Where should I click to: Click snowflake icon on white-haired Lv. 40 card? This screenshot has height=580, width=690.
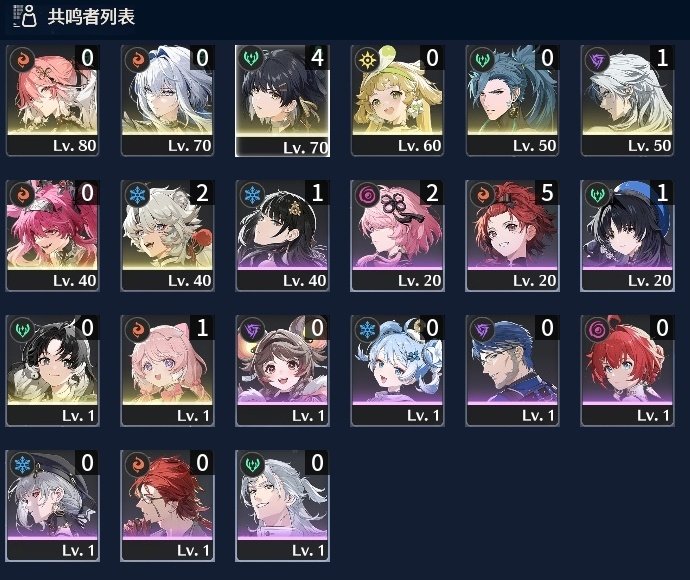pos(137,194)
